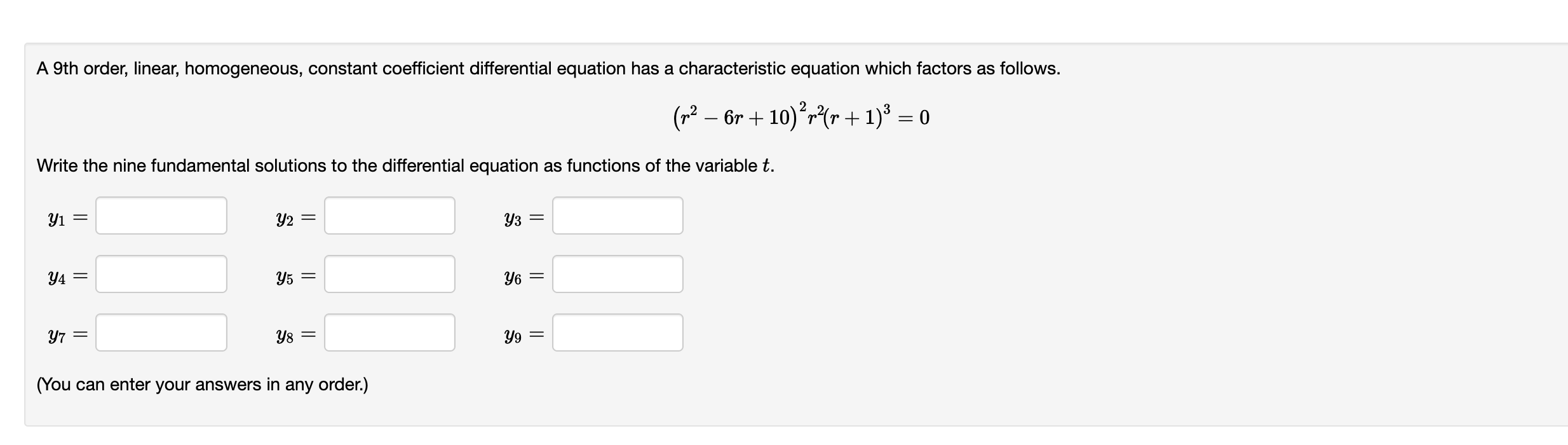
Task: Click the y3 label text
Action: [x=513, y=219]
